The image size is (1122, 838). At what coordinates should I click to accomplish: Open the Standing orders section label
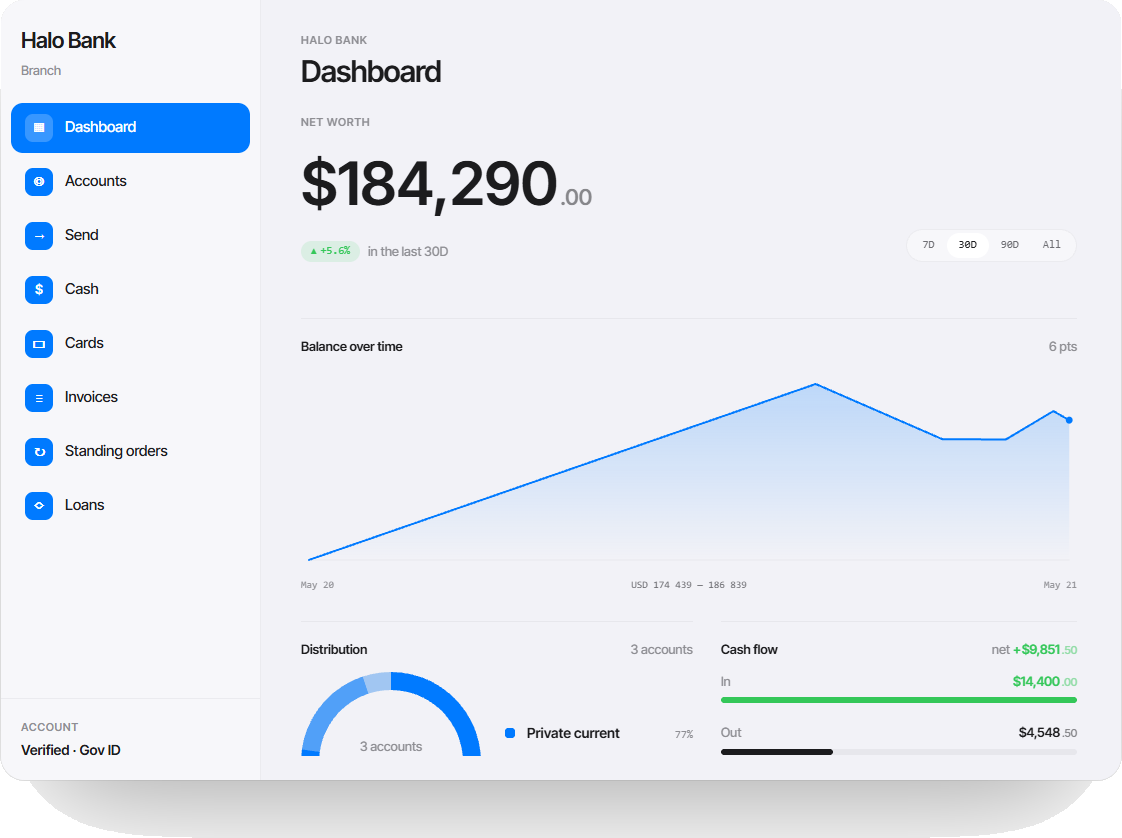point(116,451)
